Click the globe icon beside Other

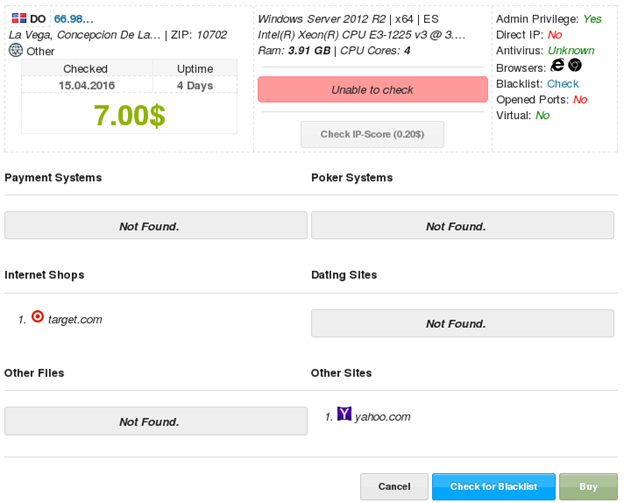click(x=15, y=50)
